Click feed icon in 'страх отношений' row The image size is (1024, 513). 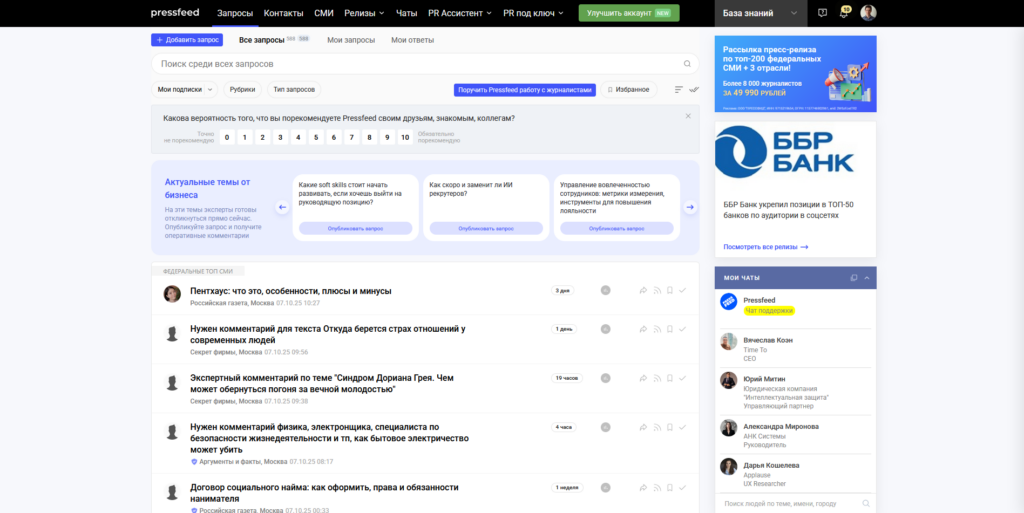coord(657,329)
